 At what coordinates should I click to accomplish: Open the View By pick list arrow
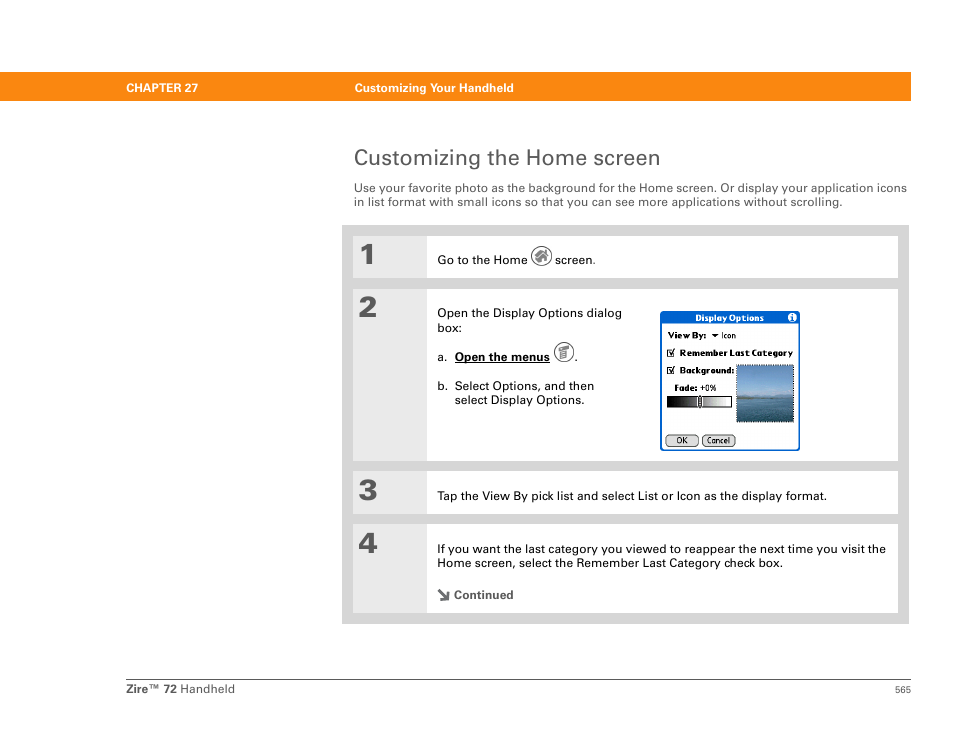715,335
